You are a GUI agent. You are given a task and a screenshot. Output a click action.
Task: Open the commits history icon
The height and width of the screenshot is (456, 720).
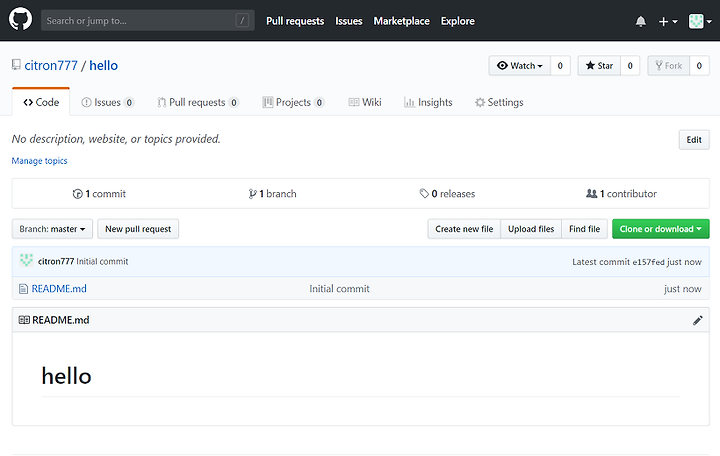click(x=78, y=194)
